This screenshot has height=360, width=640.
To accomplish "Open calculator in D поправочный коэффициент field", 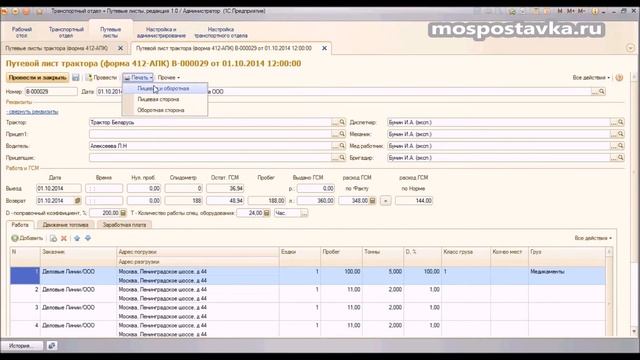I will coord(123,213).
